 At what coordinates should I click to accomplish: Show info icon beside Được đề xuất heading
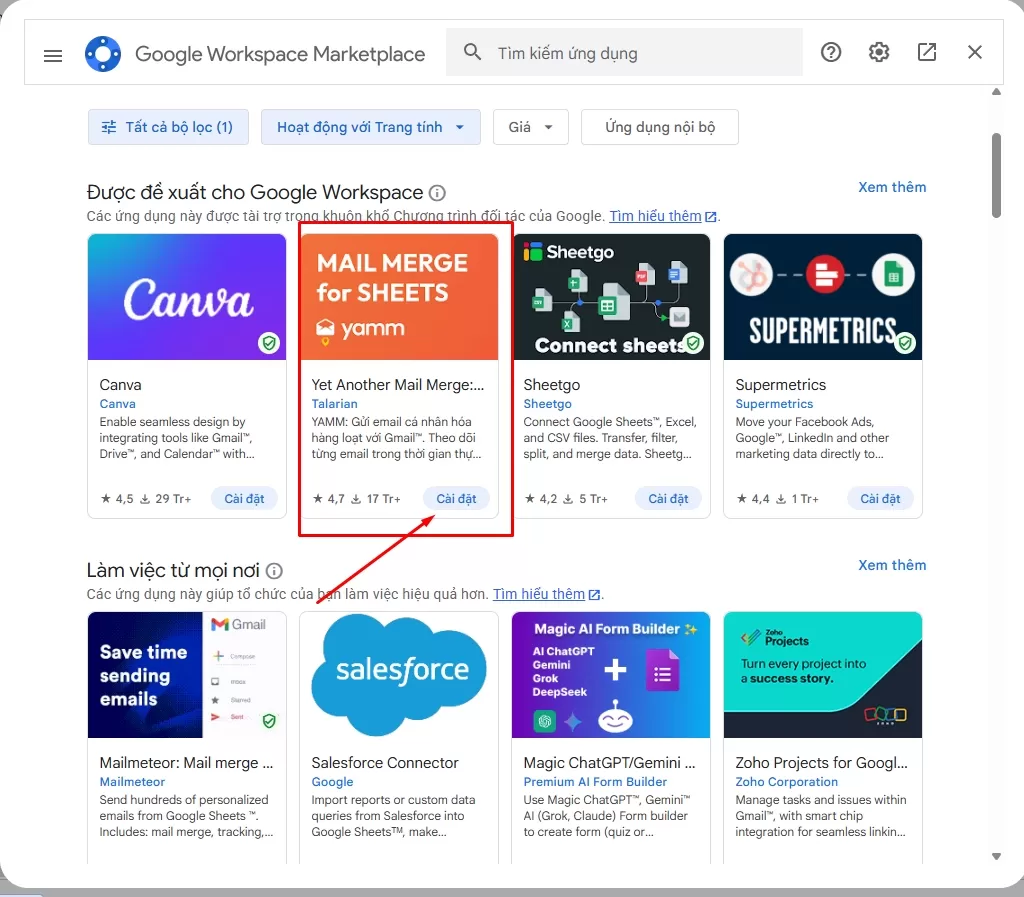point(437,193)
